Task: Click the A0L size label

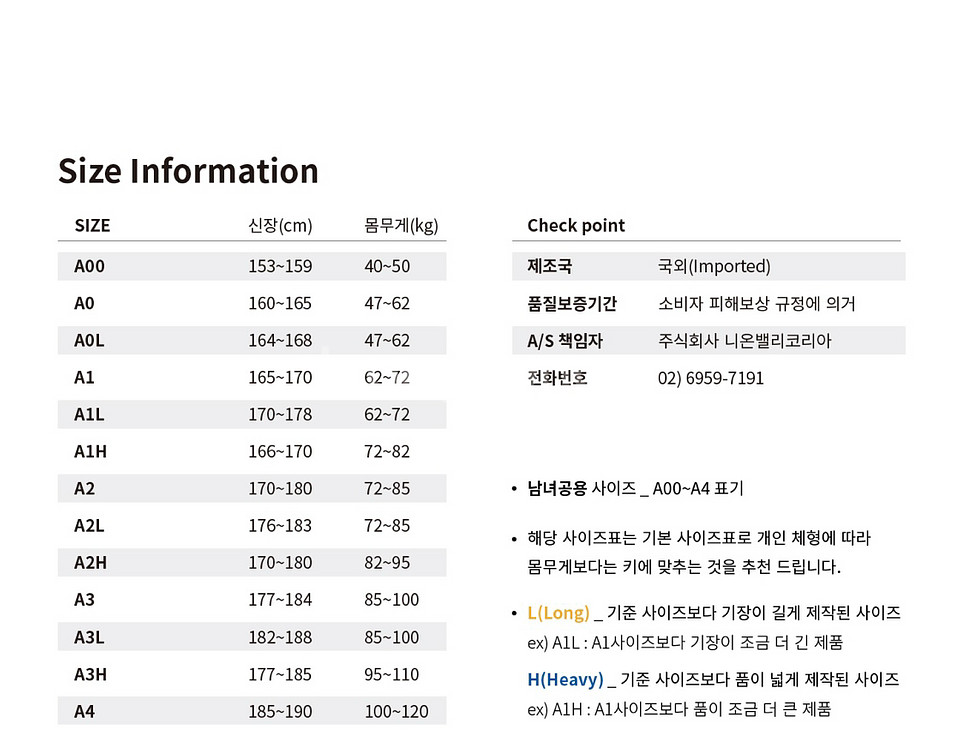Action: [89, 340]
